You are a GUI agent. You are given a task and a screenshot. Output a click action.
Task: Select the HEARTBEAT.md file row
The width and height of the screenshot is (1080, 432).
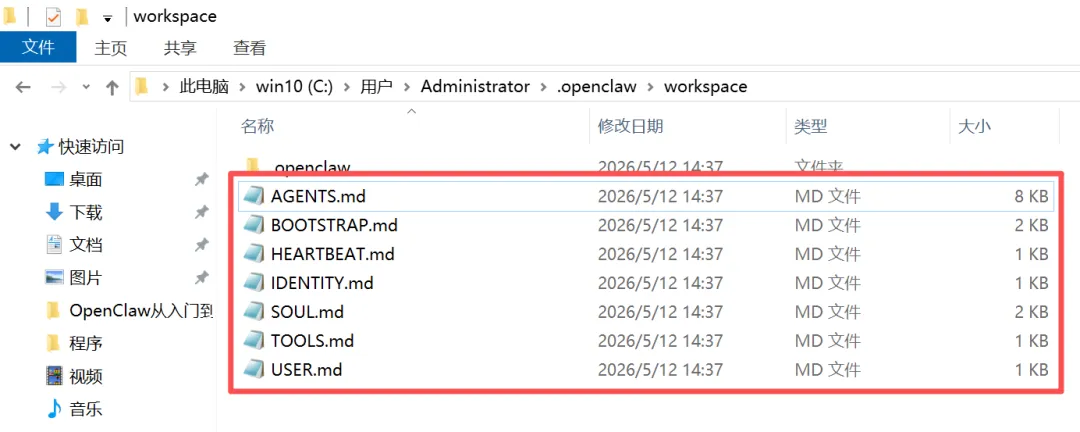click(x=644, y=254)
